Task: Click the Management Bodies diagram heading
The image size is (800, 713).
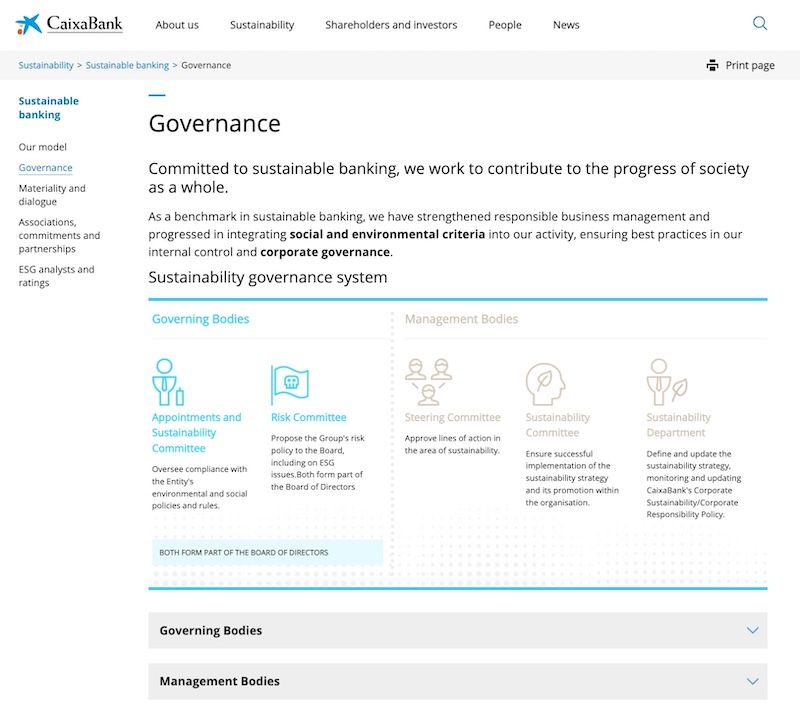Action: [461, 319]
